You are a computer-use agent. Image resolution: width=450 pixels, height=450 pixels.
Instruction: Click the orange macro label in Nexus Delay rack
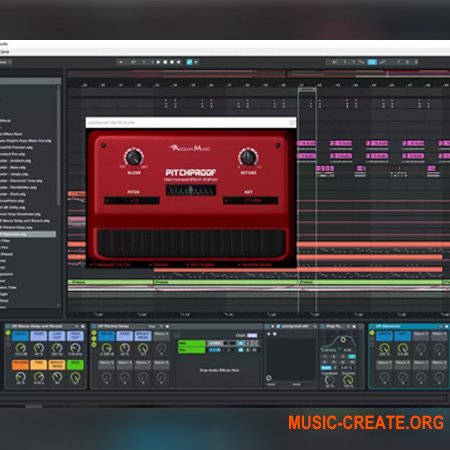coord(20,365)
